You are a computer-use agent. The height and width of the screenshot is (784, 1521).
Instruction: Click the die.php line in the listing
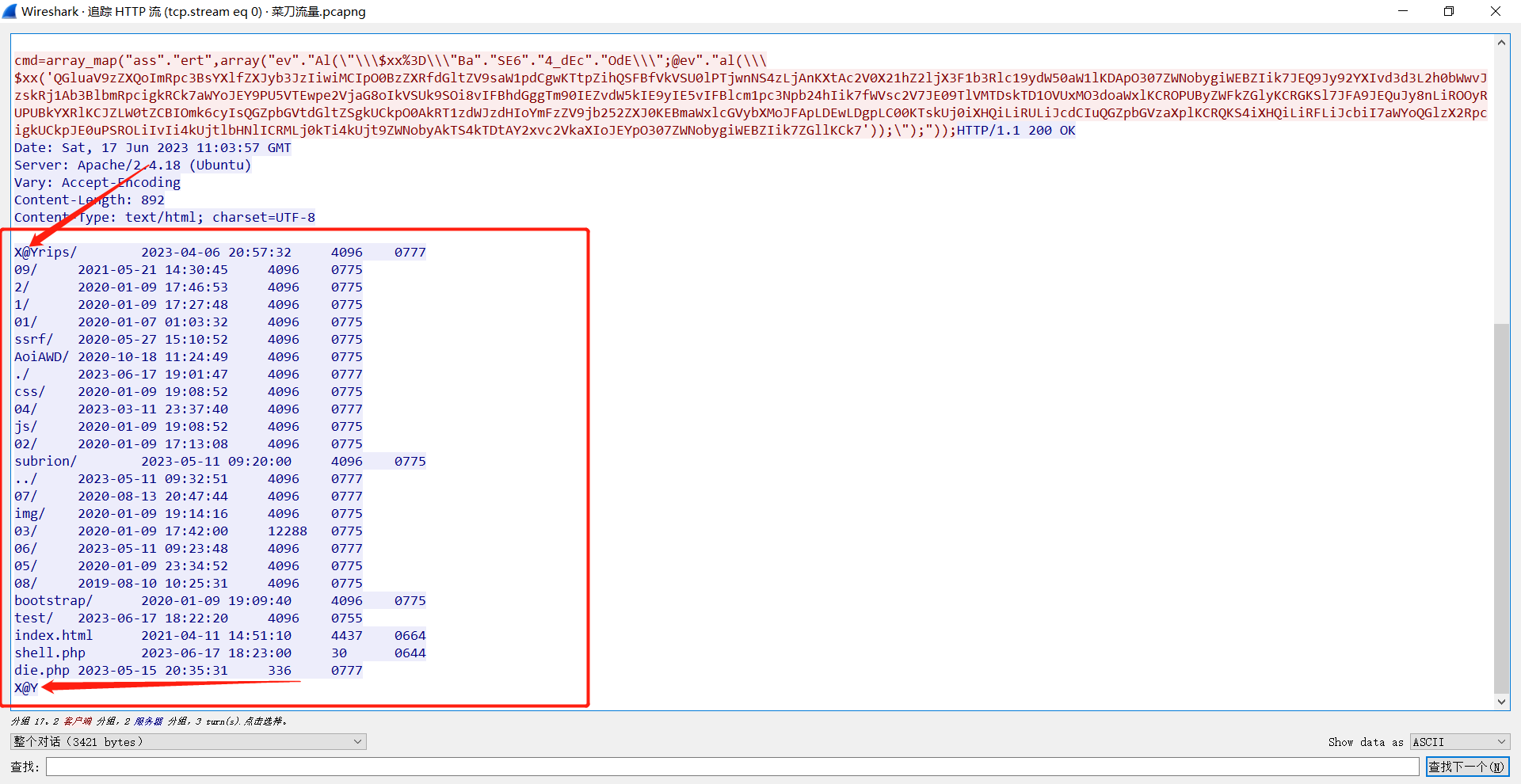42,671
